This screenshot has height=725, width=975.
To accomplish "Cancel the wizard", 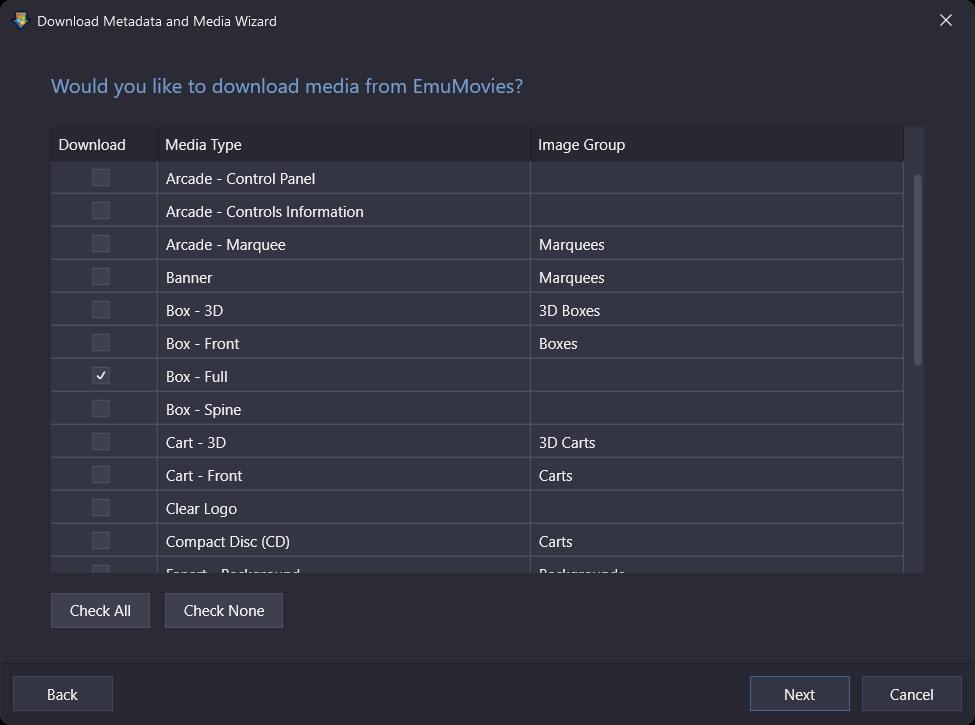I will click(912, 694).
